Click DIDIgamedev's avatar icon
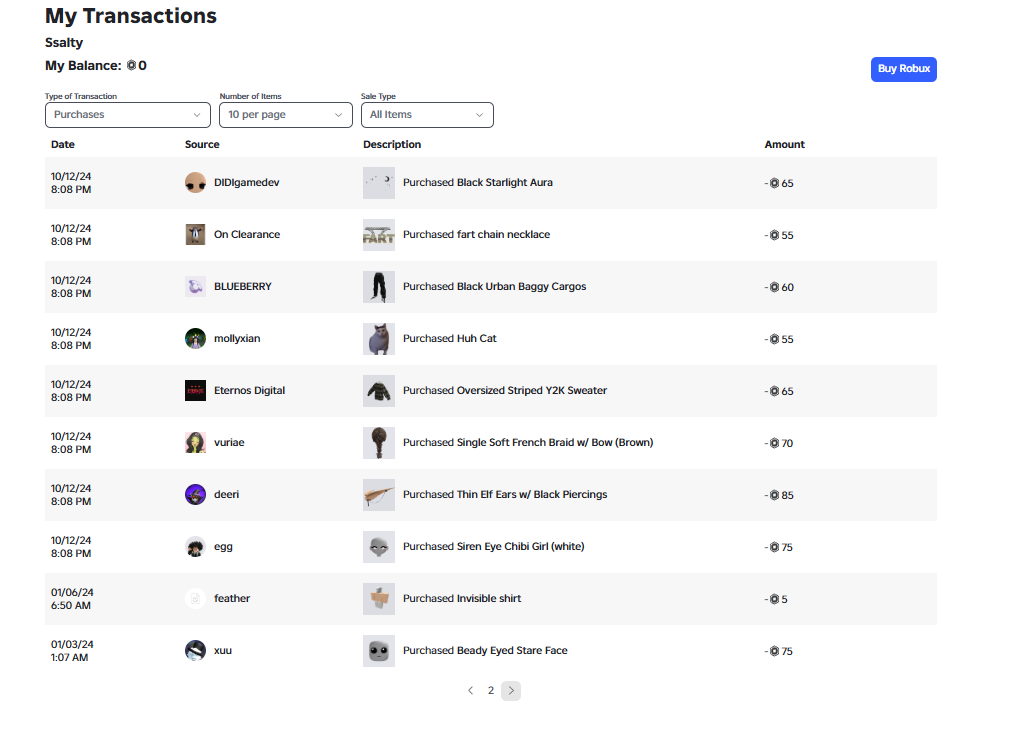 tap(195, 182)
